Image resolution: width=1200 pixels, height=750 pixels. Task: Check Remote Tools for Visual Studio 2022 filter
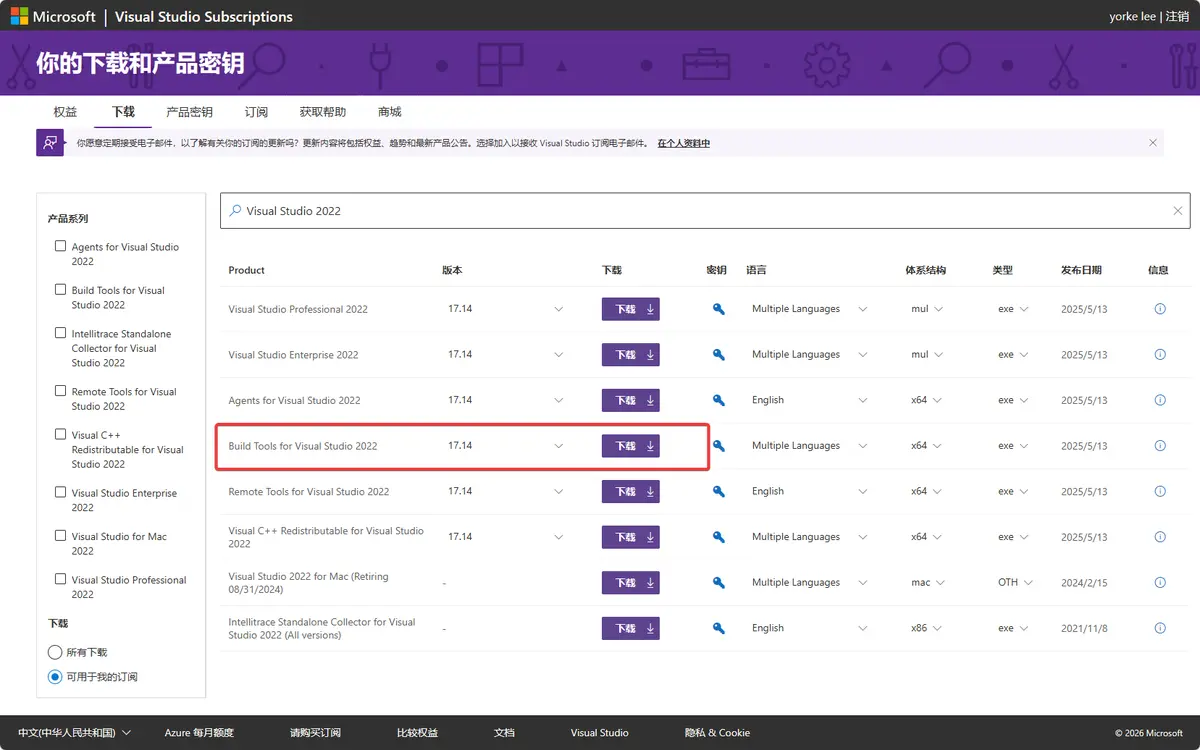point(61,391)
